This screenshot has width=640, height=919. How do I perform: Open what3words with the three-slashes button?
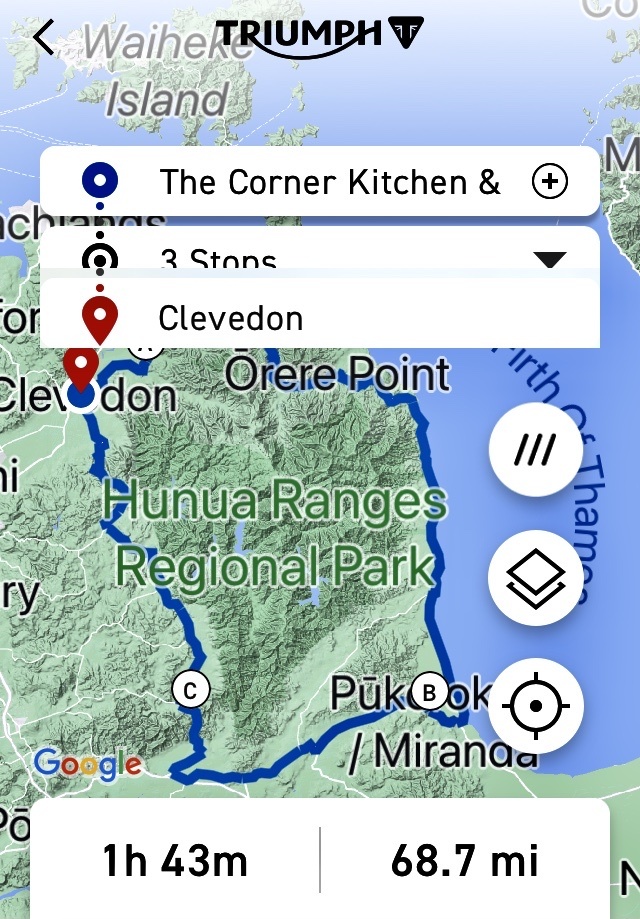coord(536,450)
